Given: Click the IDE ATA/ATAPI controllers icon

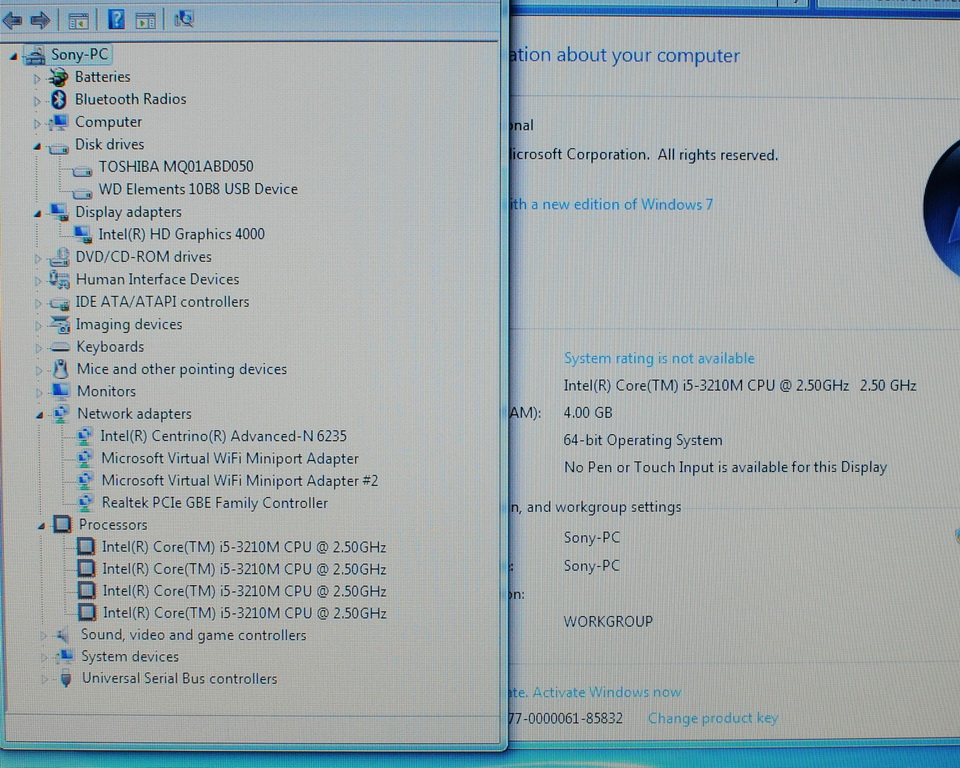Looking at the screenshot, I should [x=59, y=303].
